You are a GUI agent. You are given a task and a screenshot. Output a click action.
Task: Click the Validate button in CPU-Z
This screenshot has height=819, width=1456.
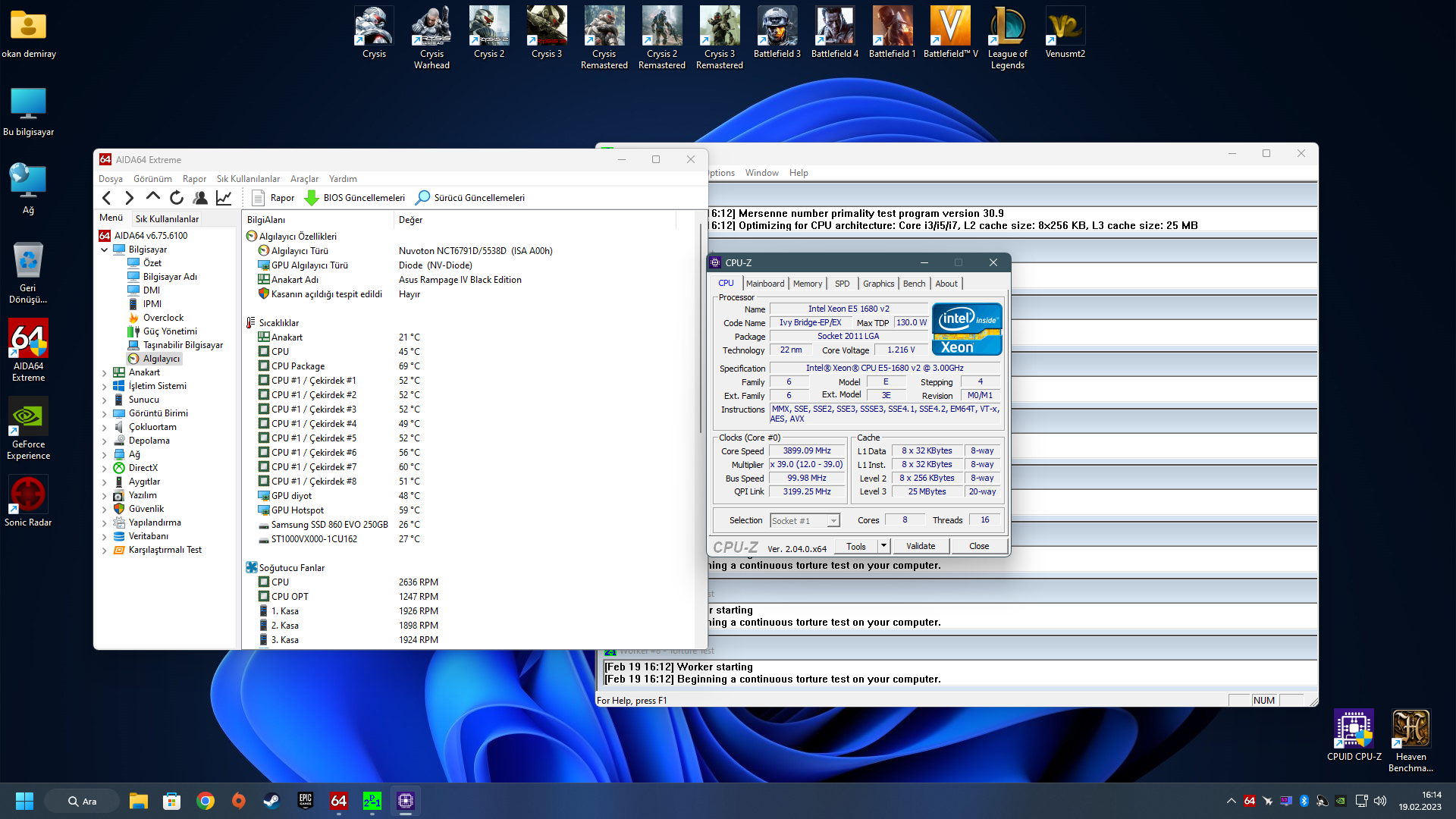(921, 546)
